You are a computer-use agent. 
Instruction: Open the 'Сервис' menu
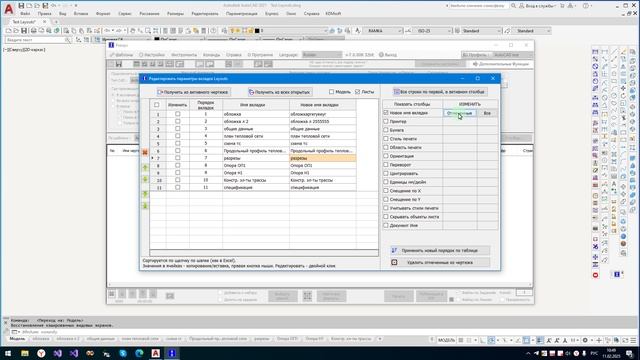pyautogui.click(x=125, y=13)
